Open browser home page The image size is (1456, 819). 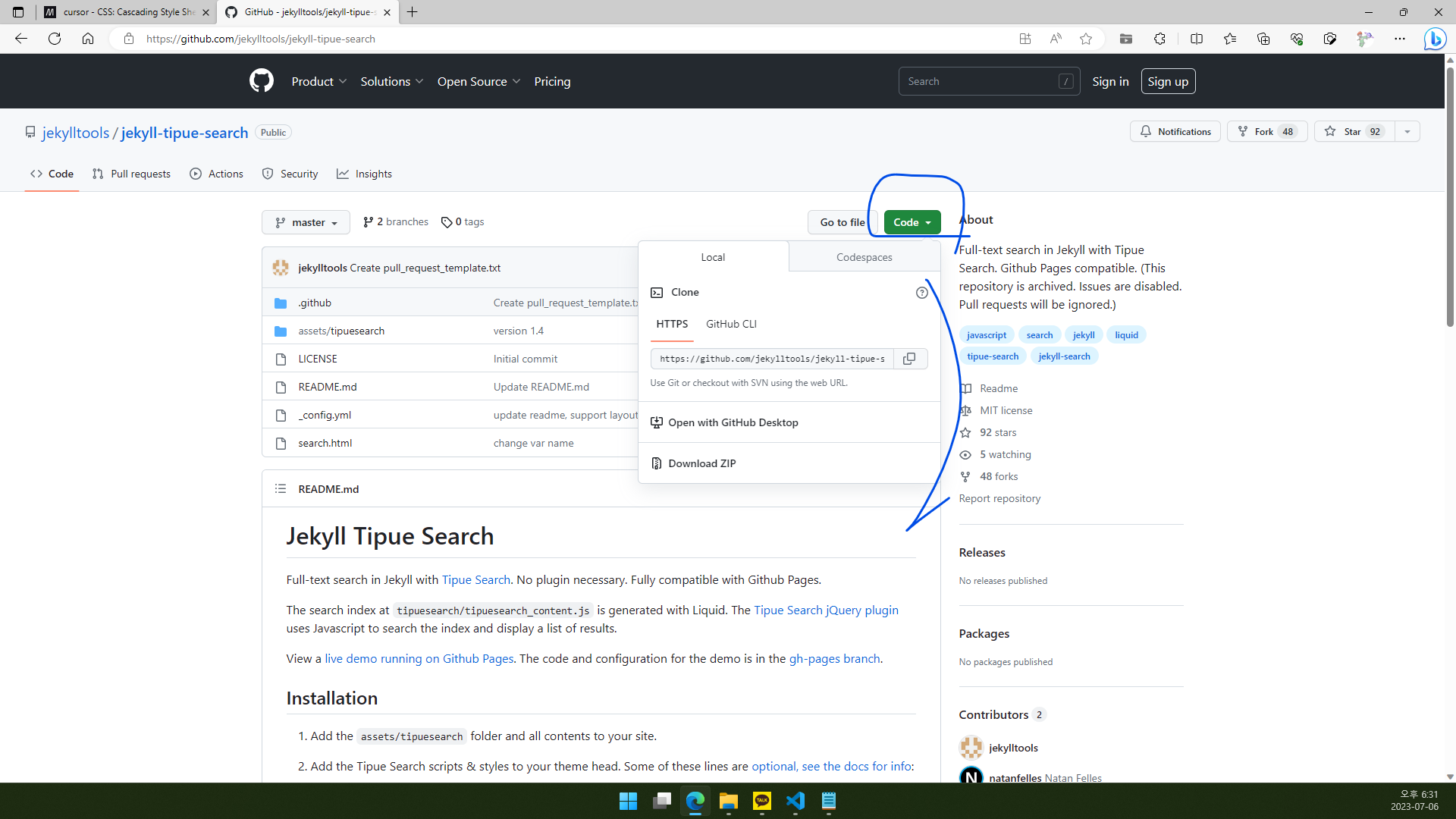pos(88,39)
